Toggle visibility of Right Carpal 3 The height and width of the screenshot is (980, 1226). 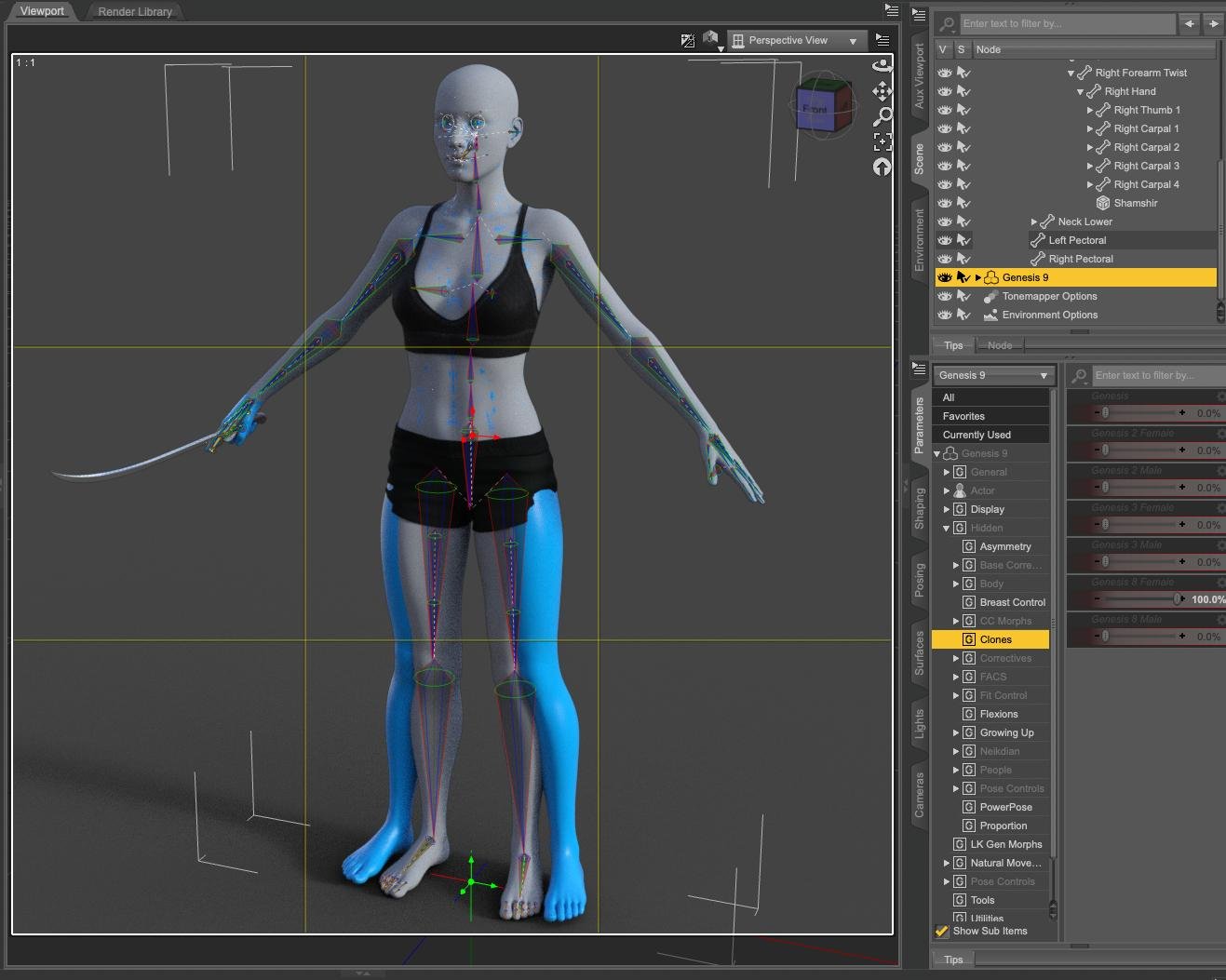(944, 166)
